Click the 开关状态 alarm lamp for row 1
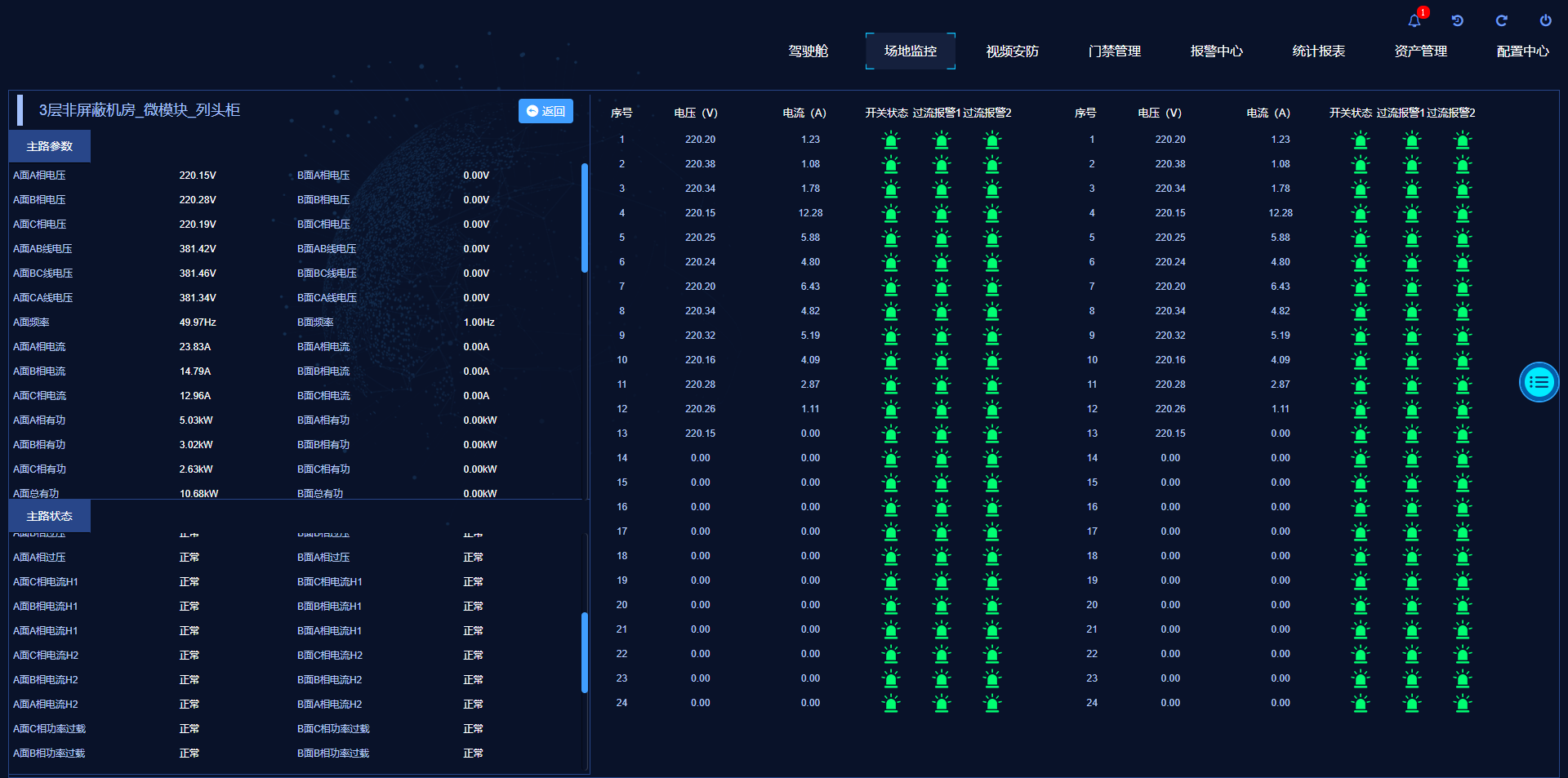Image resolution: width=1568 pixels, height=778 pixels. pyautogui.click(x=891, y=140)
